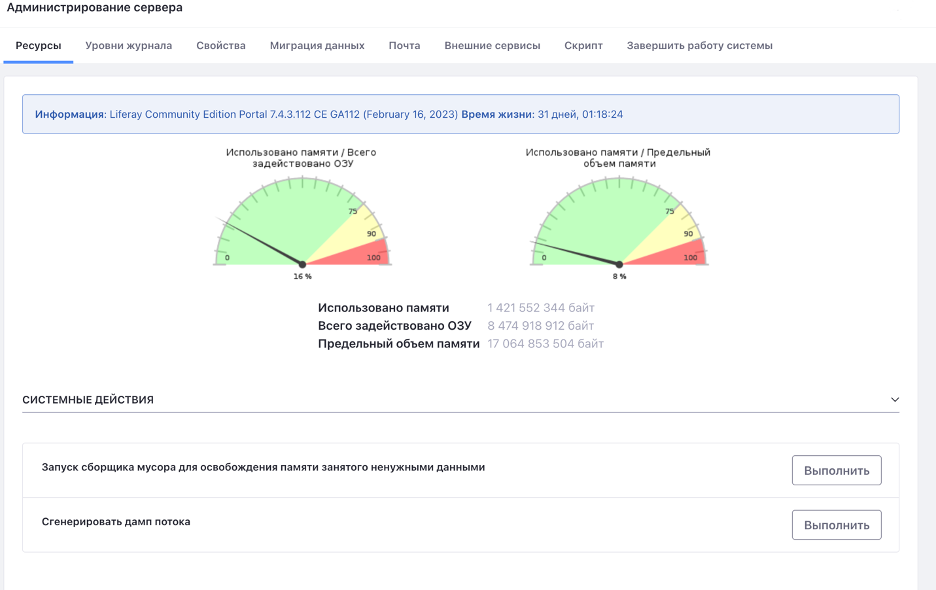The width and height of the screenshot is (936, 590).
Task: Run the garbage collector with Выполнить
Action: pos(836,470)
